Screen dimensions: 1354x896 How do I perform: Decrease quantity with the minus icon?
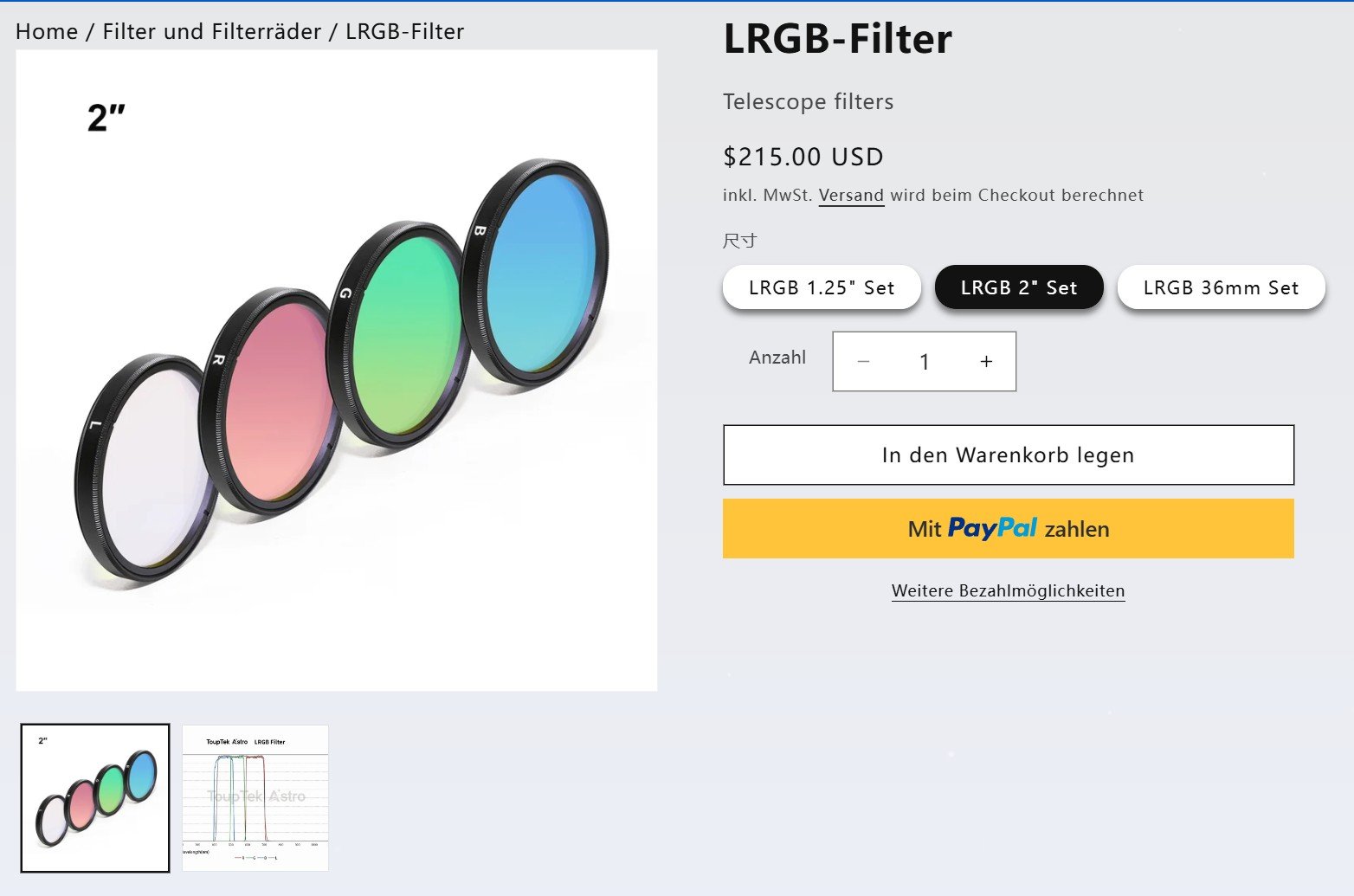[863, 362]
